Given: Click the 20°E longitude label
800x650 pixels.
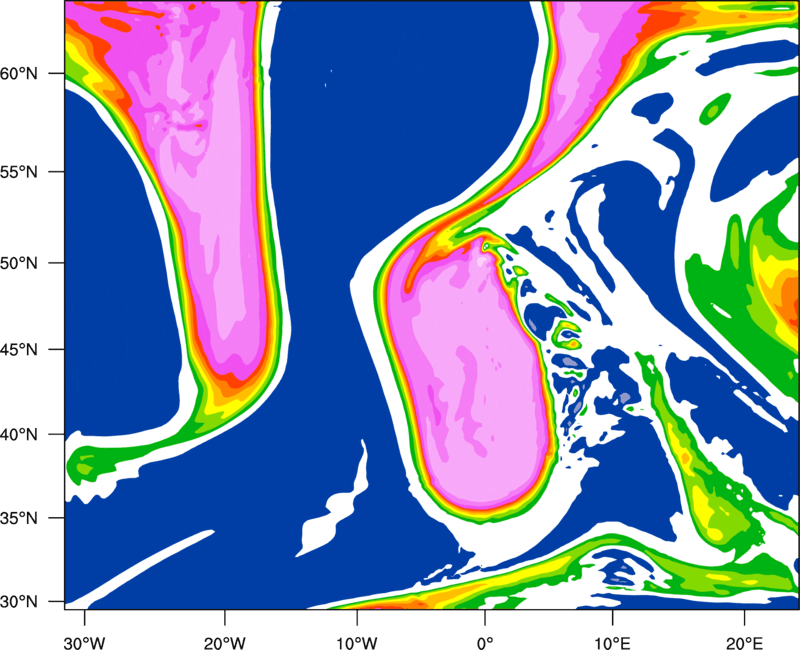Looking at the screenshot, I should [744, 643].
